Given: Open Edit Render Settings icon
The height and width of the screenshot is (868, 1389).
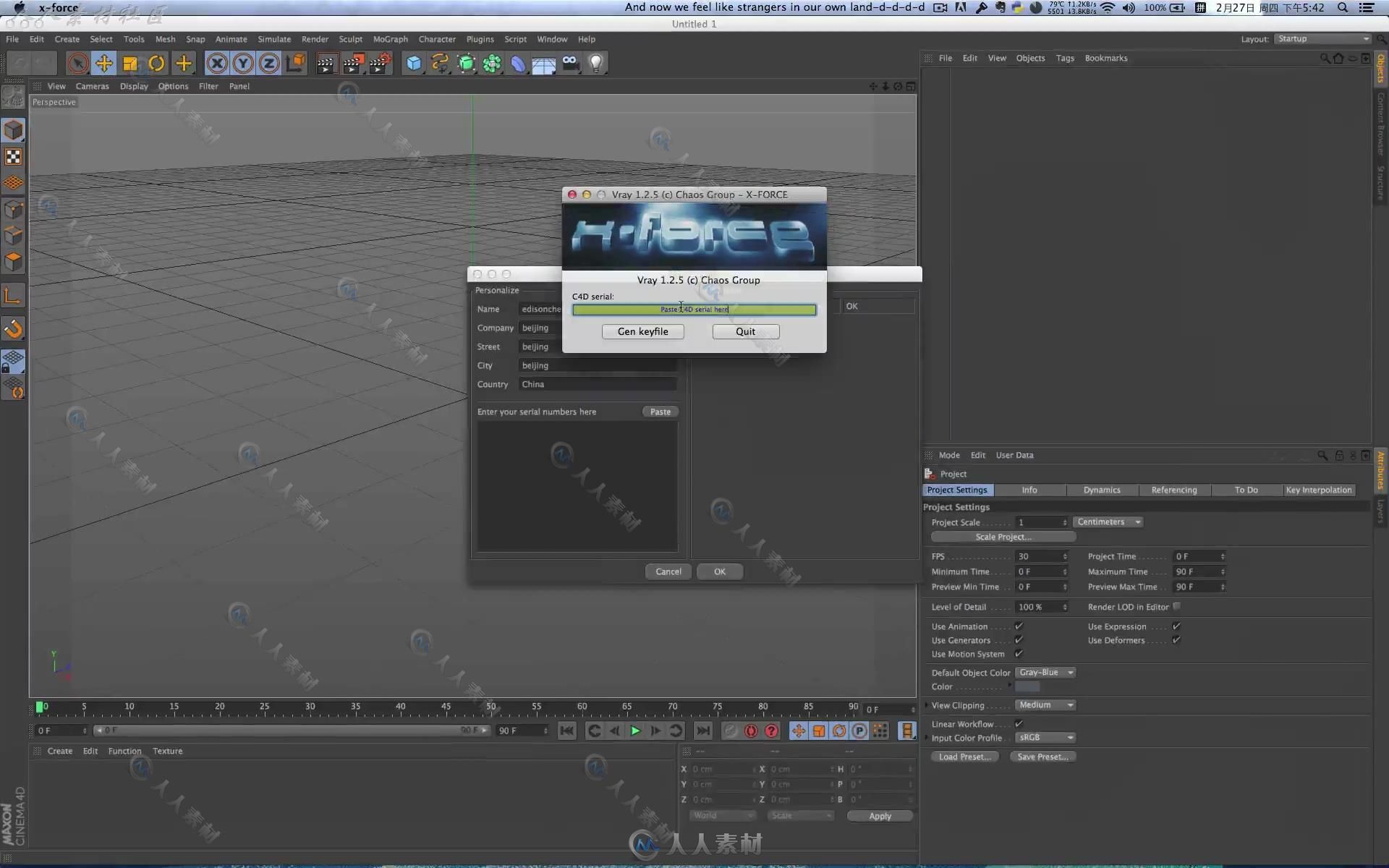Looking at the screenshot, I should click(x=380, y=64).
